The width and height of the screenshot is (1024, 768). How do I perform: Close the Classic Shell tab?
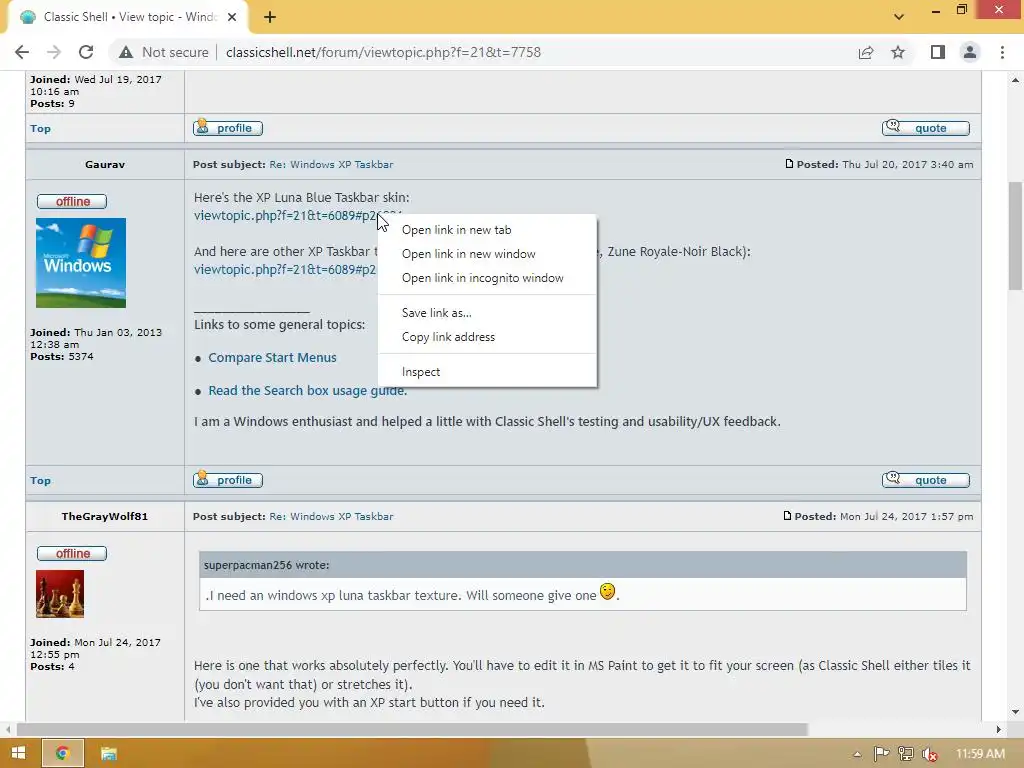(x=232, y=17)
